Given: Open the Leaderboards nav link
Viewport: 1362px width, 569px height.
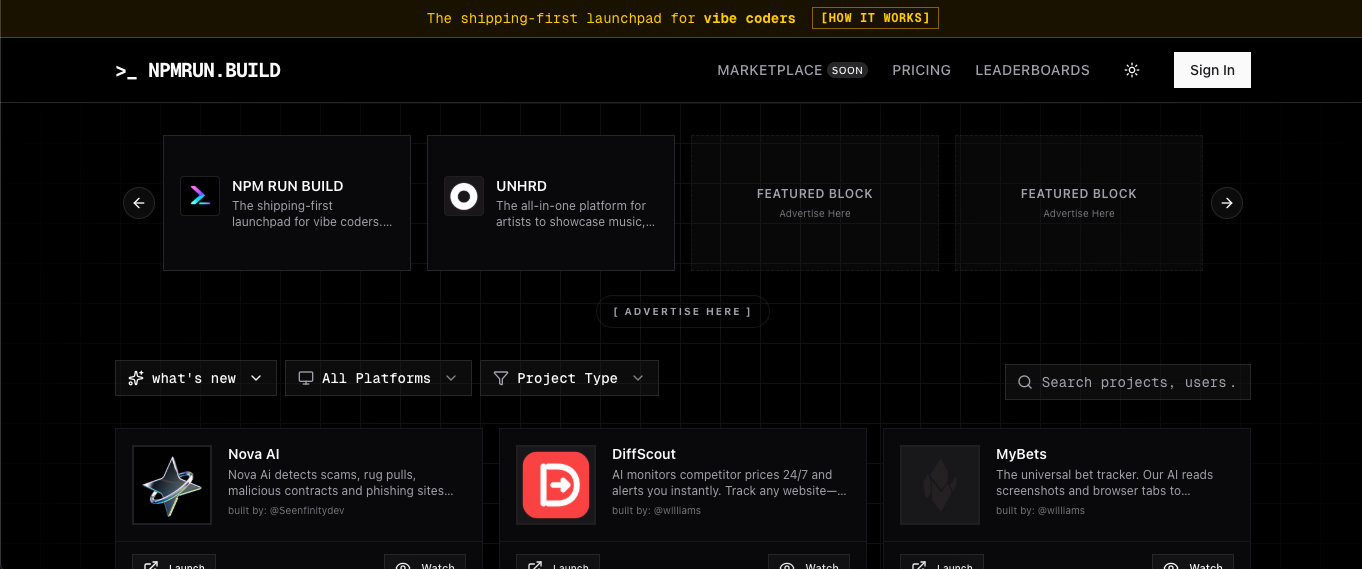Looking at the screenshot, I should click(1032, 70).
